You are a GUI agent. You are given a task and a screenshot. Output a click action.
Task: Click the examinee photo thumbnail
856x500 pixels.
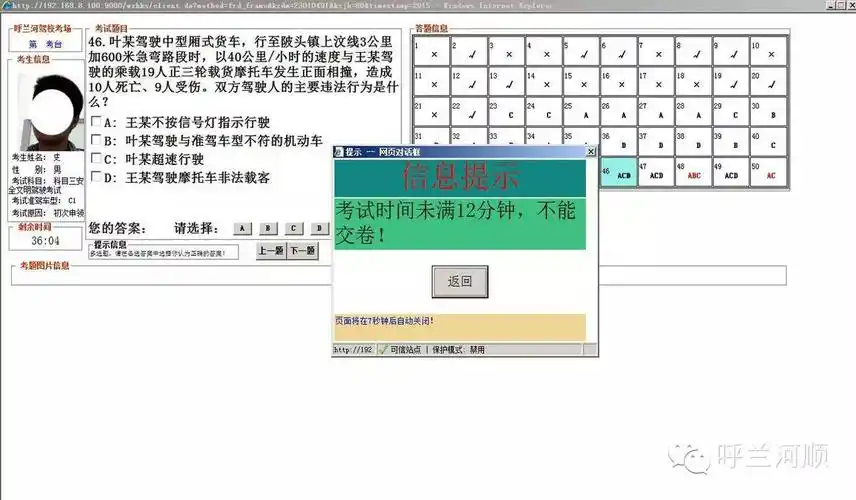[x=49, y=111]
